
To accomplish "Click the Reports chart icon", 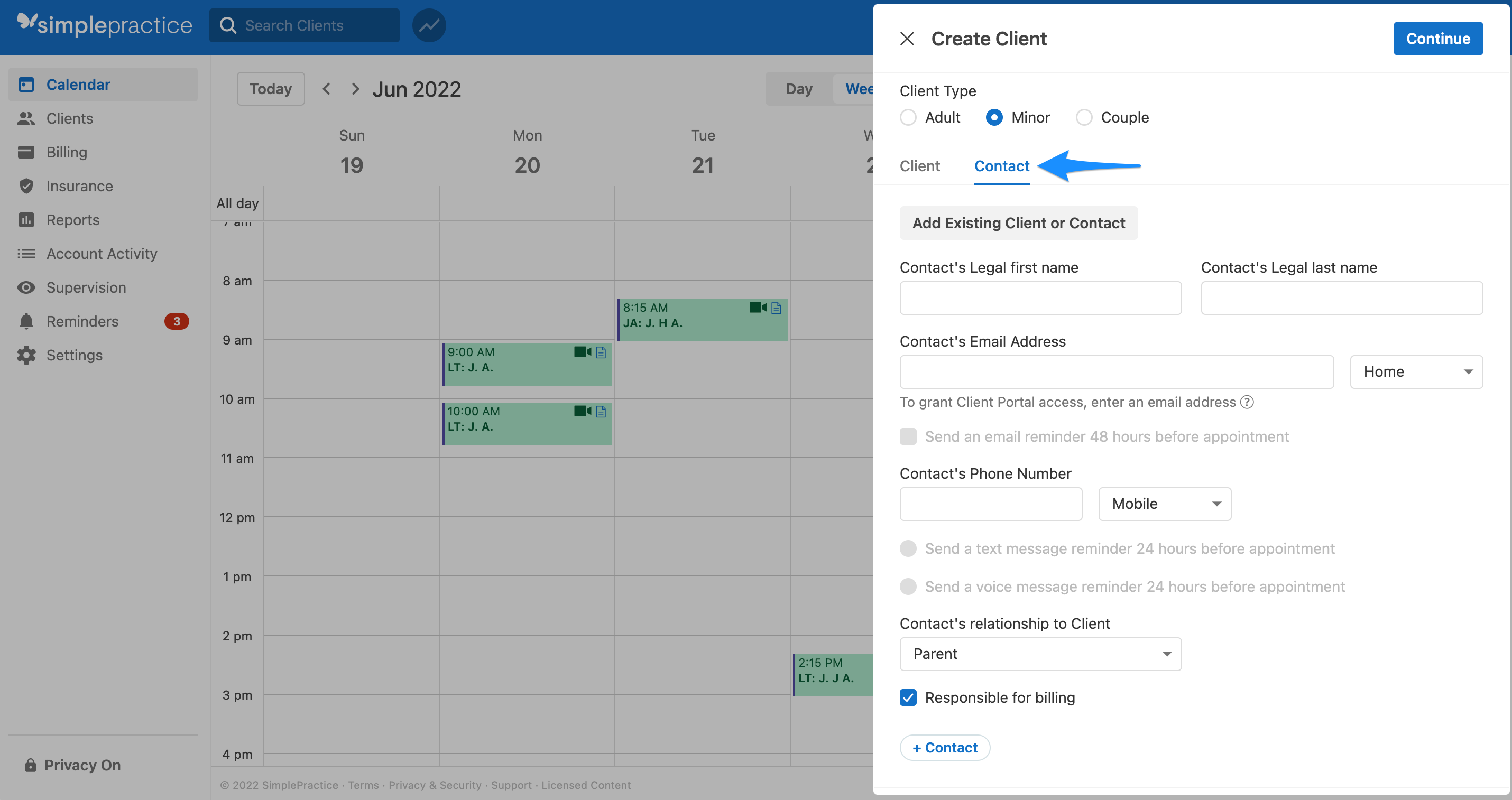I will pyautogui.click(x=26, y=220).
